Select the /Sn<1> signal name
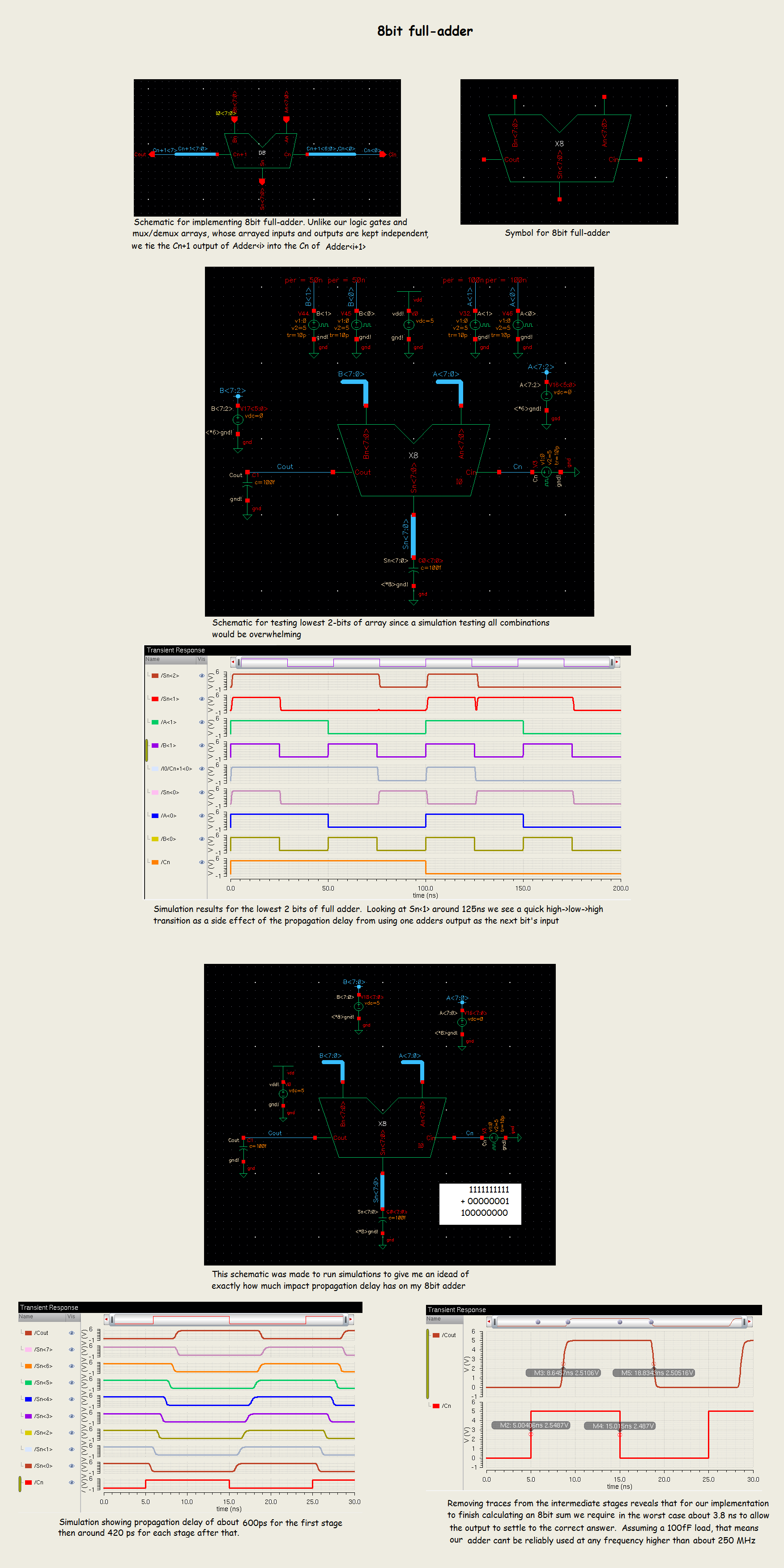The width and height of the screenshot is (784, 1568). tap(170, 699)
